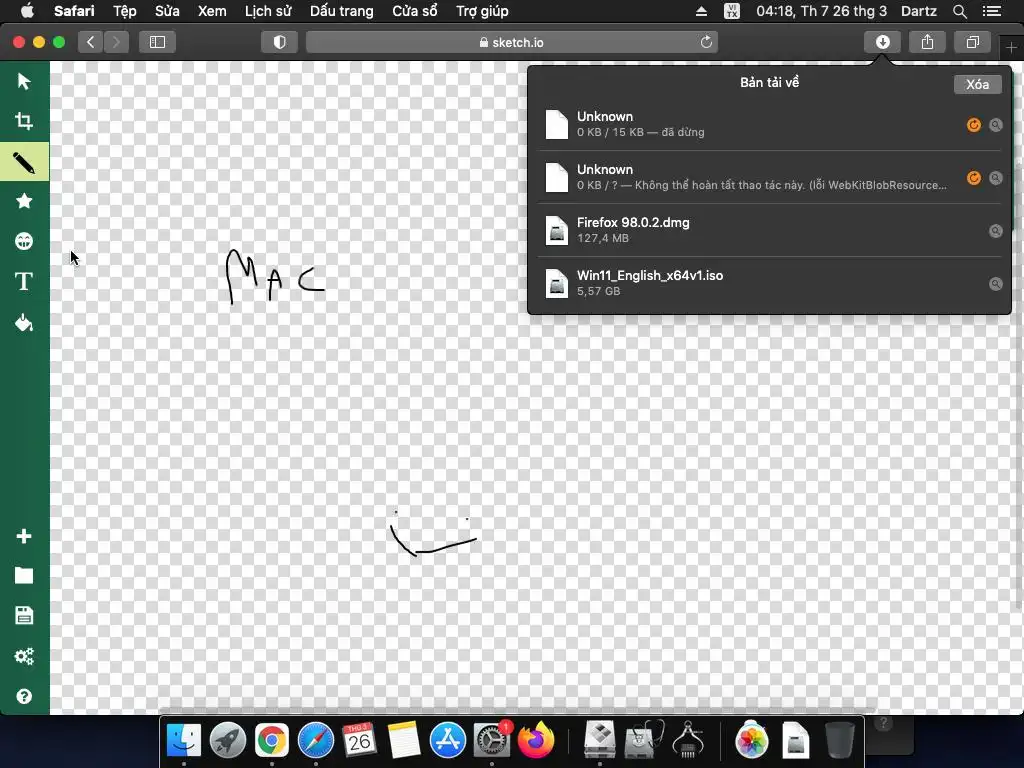This screenshot has width=1024, height=768.
Task: Select the Win11_English_x64v1.iso download entry
Action: pyautogui.click(x=769, y=283)
